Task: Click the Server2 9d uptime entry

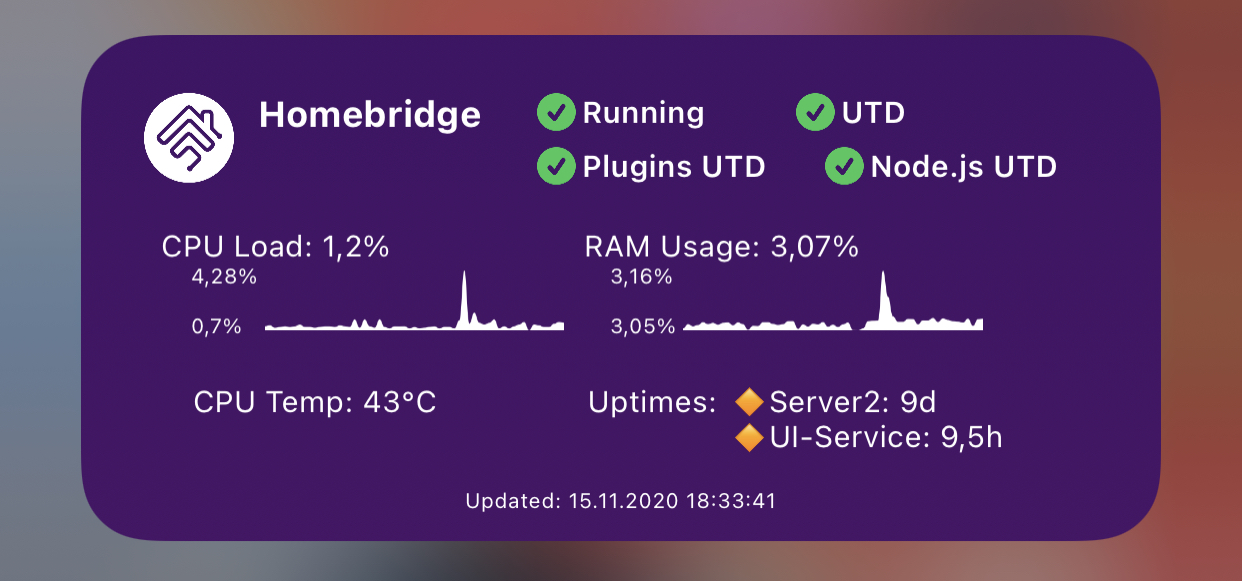Action: click(853, 403)
